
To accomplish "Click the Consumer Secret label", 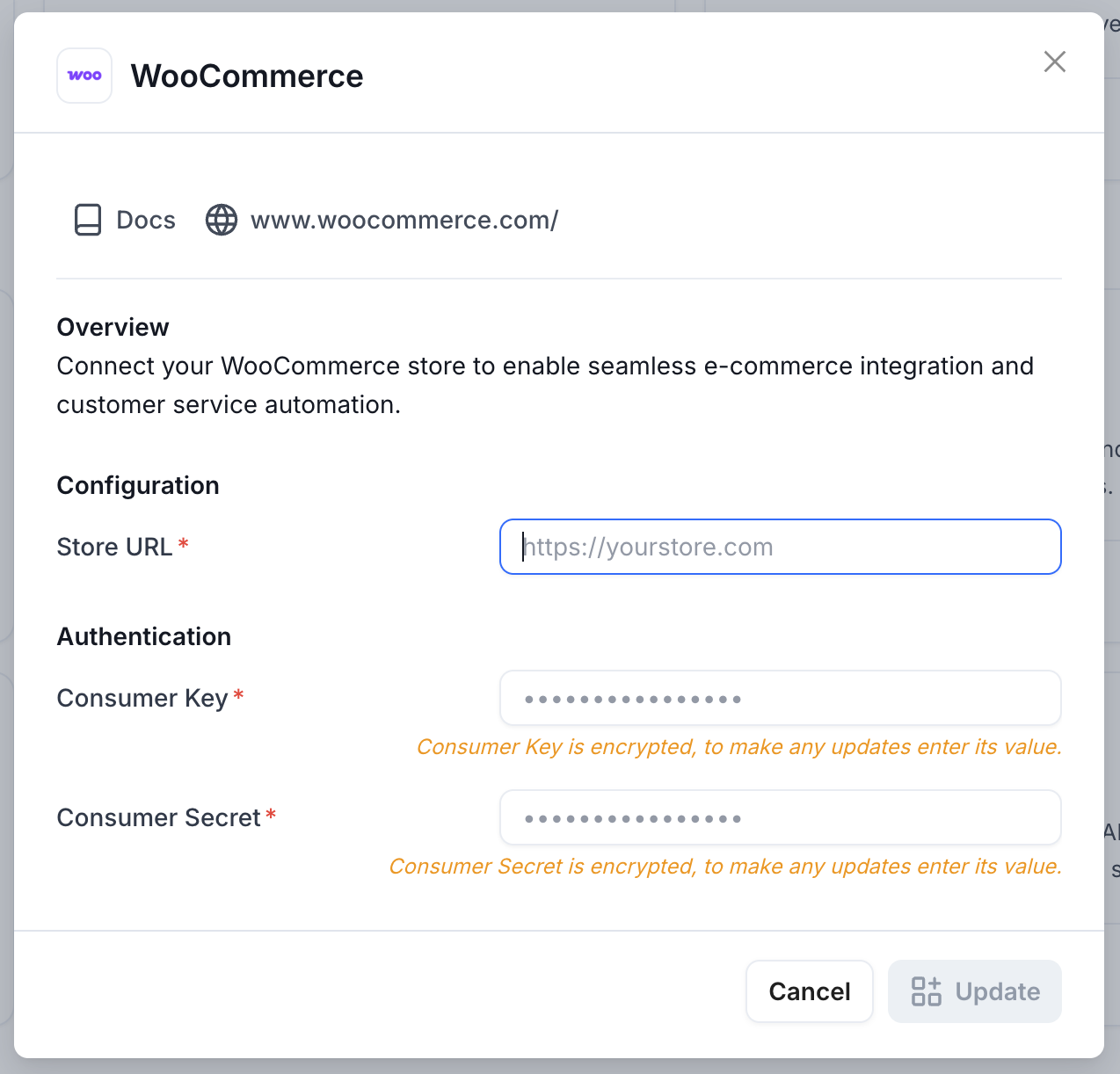I will pos(159,817).
